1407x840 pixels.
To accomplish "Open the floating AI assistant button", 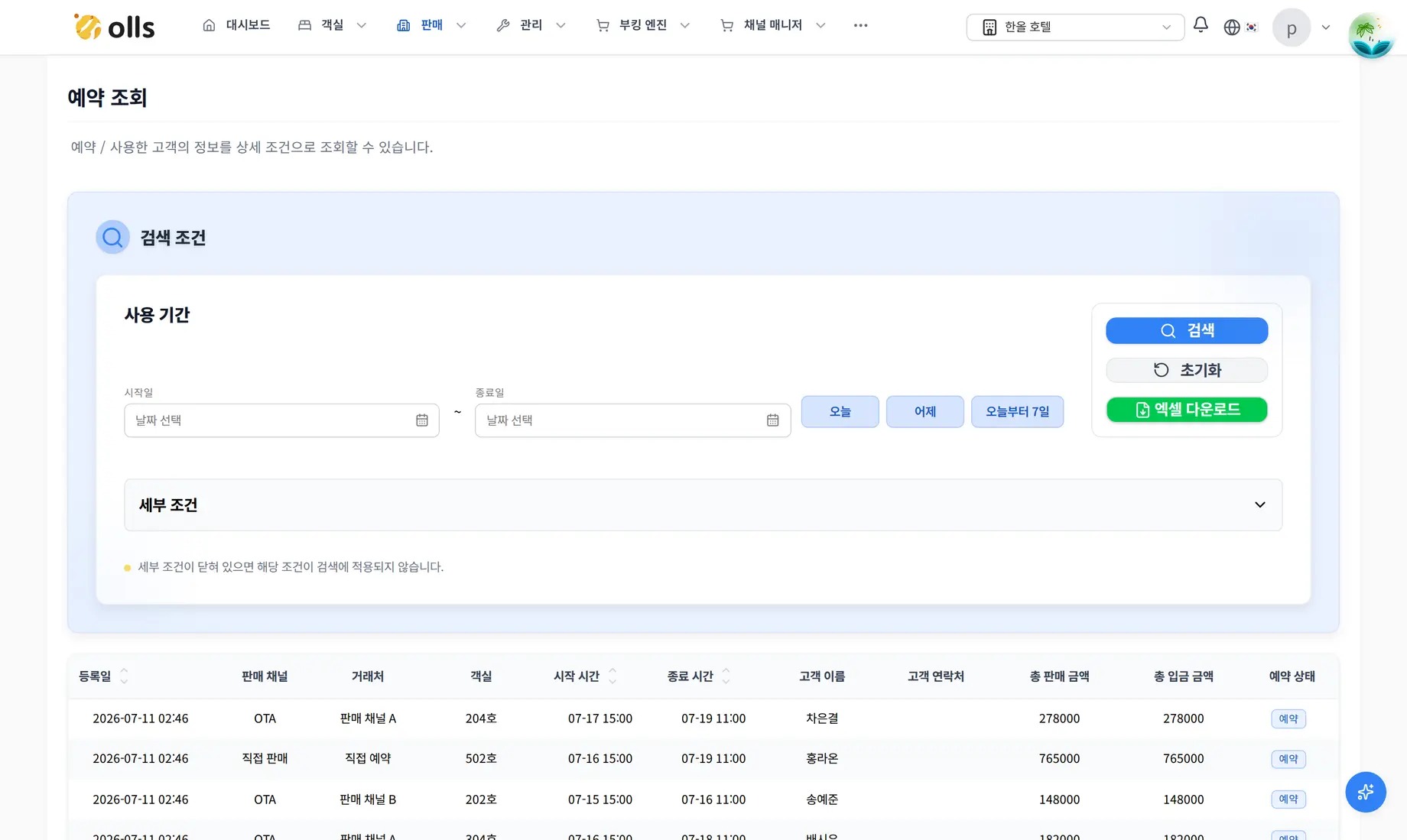I will click(x=1366, y=792).
